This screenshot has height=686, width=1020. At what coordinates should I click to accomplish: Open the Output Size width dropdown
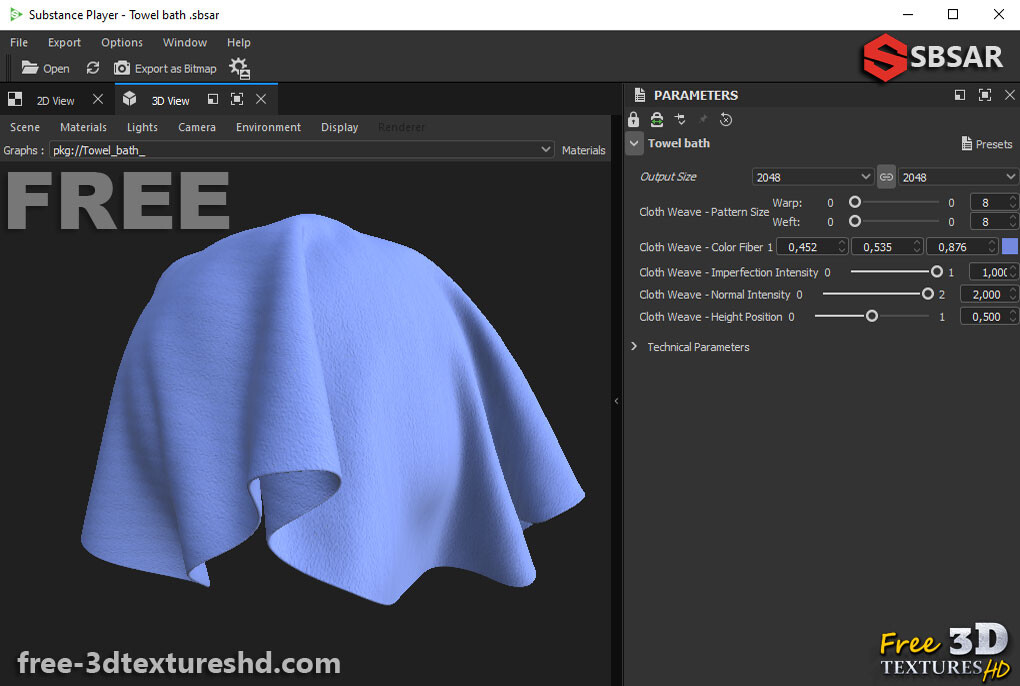[812, 177]
